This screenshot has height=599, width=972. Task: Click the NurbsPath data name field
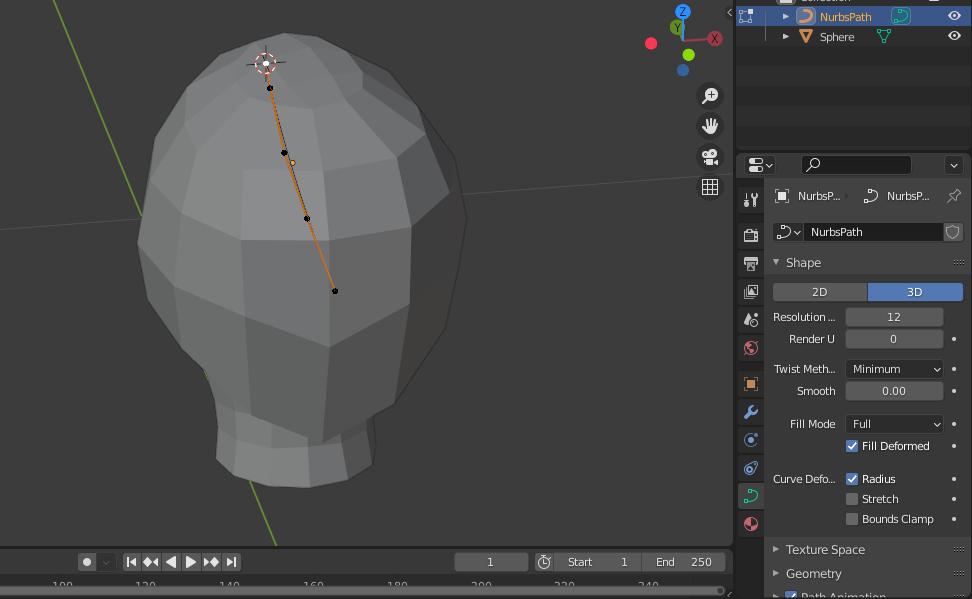tap(873, 232)
